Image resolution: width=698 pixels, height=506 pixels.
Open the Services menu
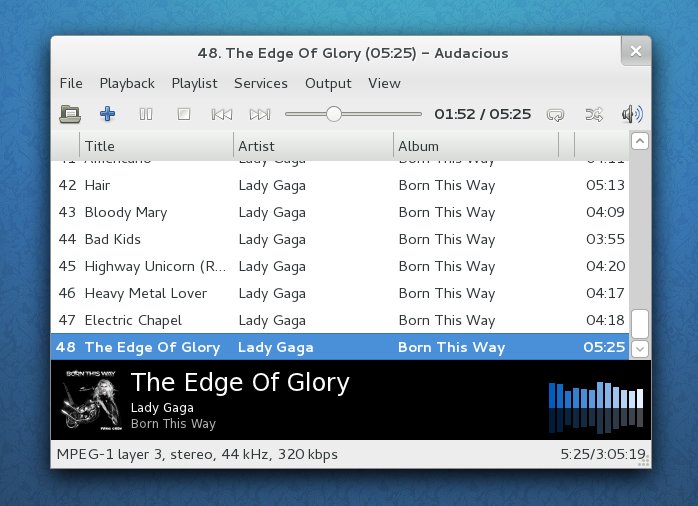click(261, 83)
